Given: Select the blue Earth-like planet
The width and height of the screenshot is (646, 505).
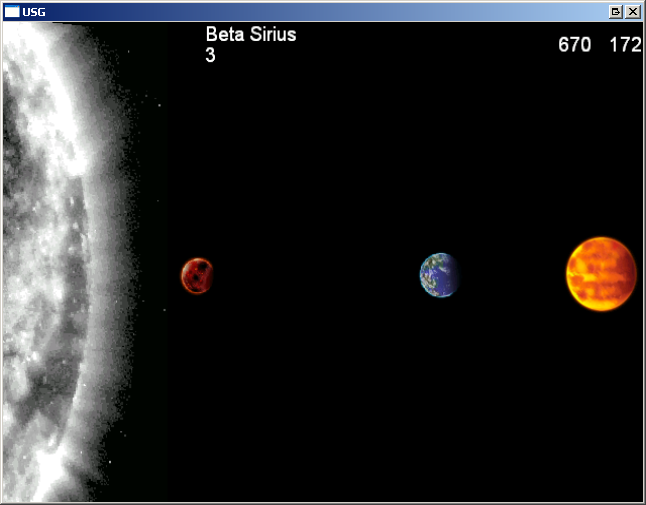Looking at the screenshot, I should tap(440, 275).
